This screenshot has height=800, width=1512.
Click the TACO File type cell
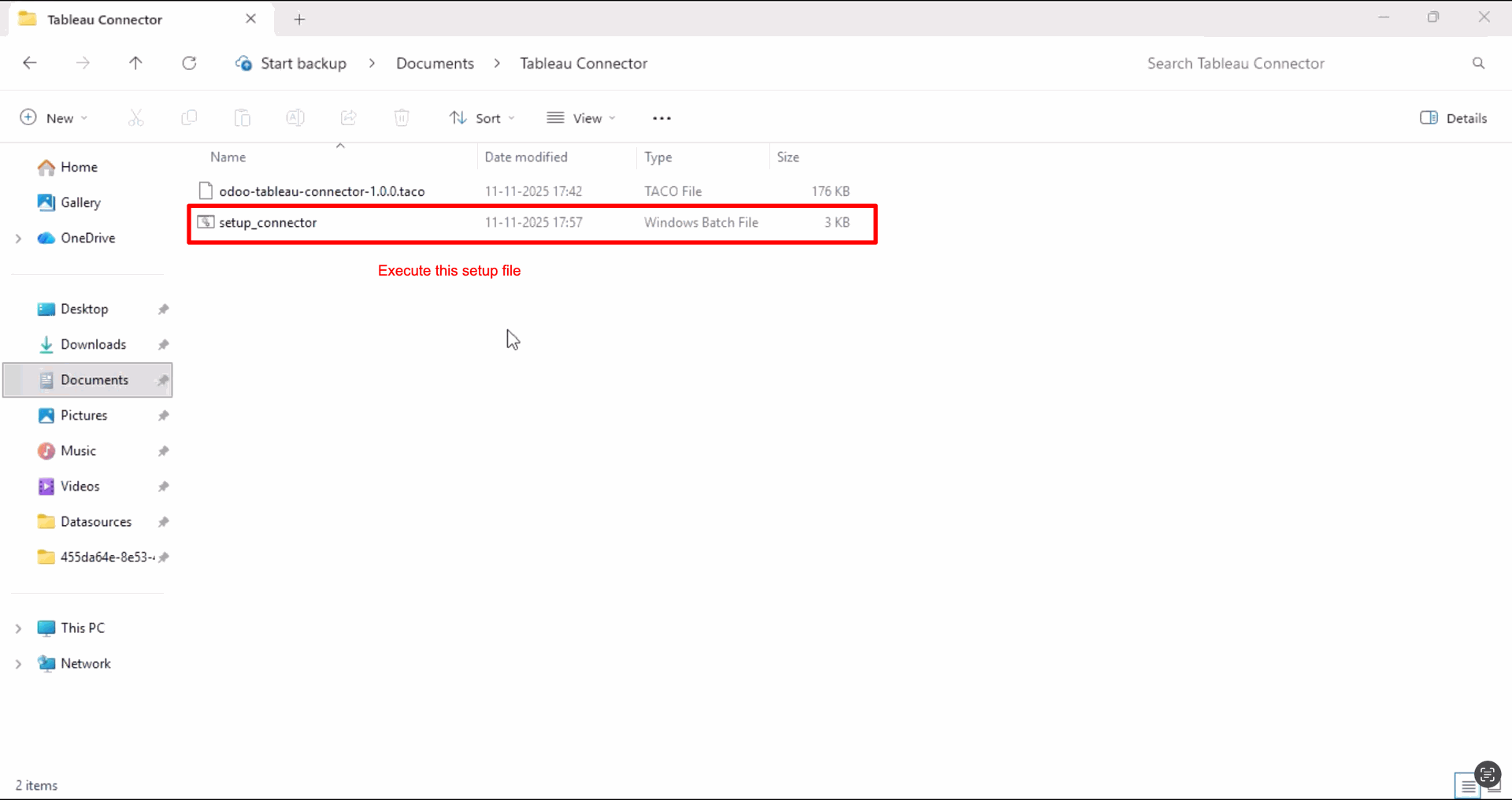pyautogui.click(x=673, y=191)
